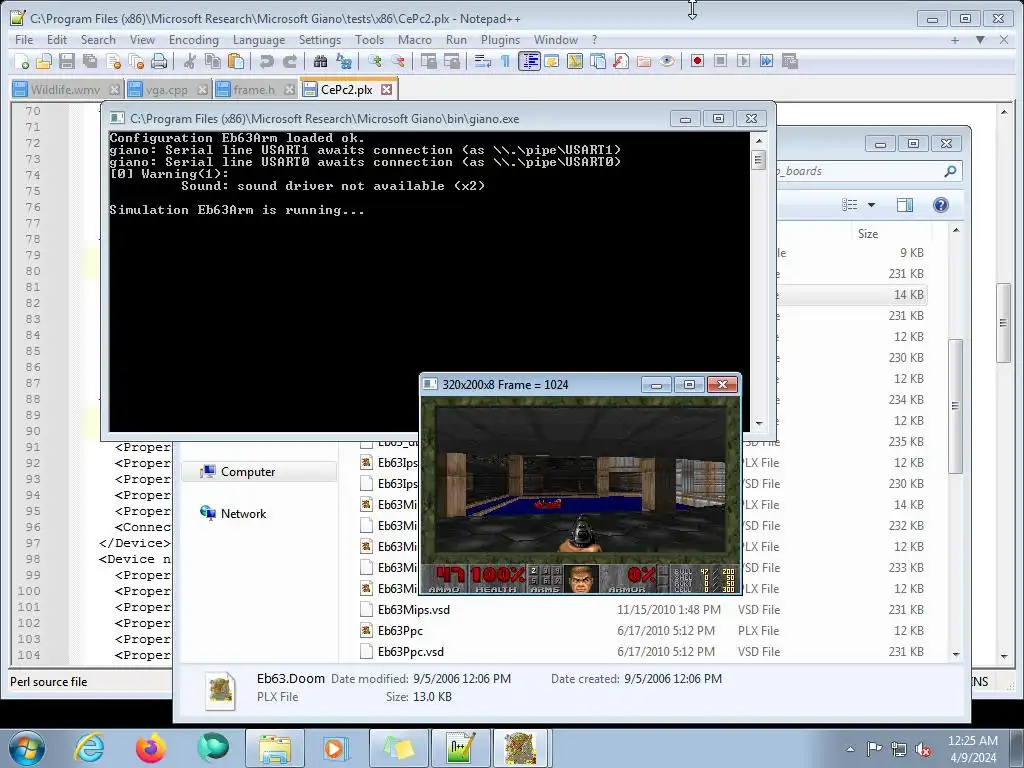Close the vga.cpp tab with its X
The width and height of the screenshot is (1024, 768).
tap(202, 89)
